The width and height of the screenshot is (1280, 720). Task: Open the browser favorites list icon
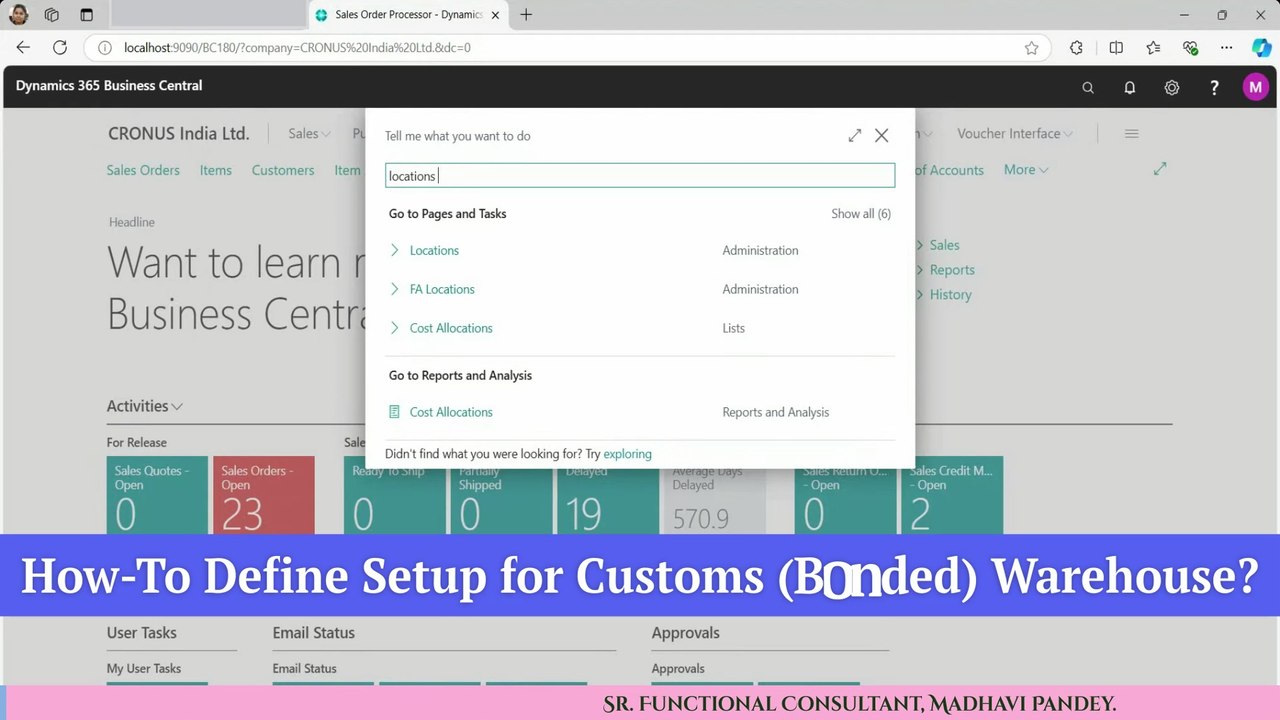[x=1153, y=47]
